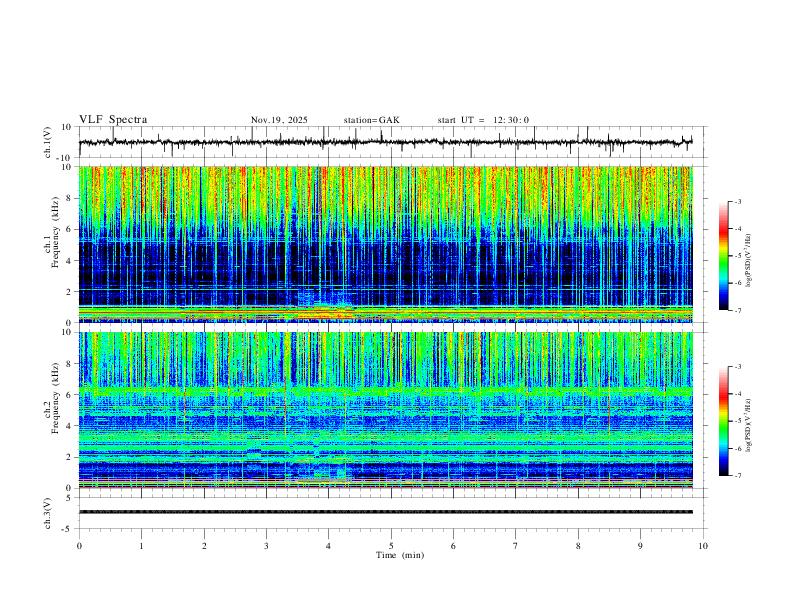Viewport: 792px width, 612px height.
Task: Select the date text "Nov.19, 2025"
Action: point(279,120)
